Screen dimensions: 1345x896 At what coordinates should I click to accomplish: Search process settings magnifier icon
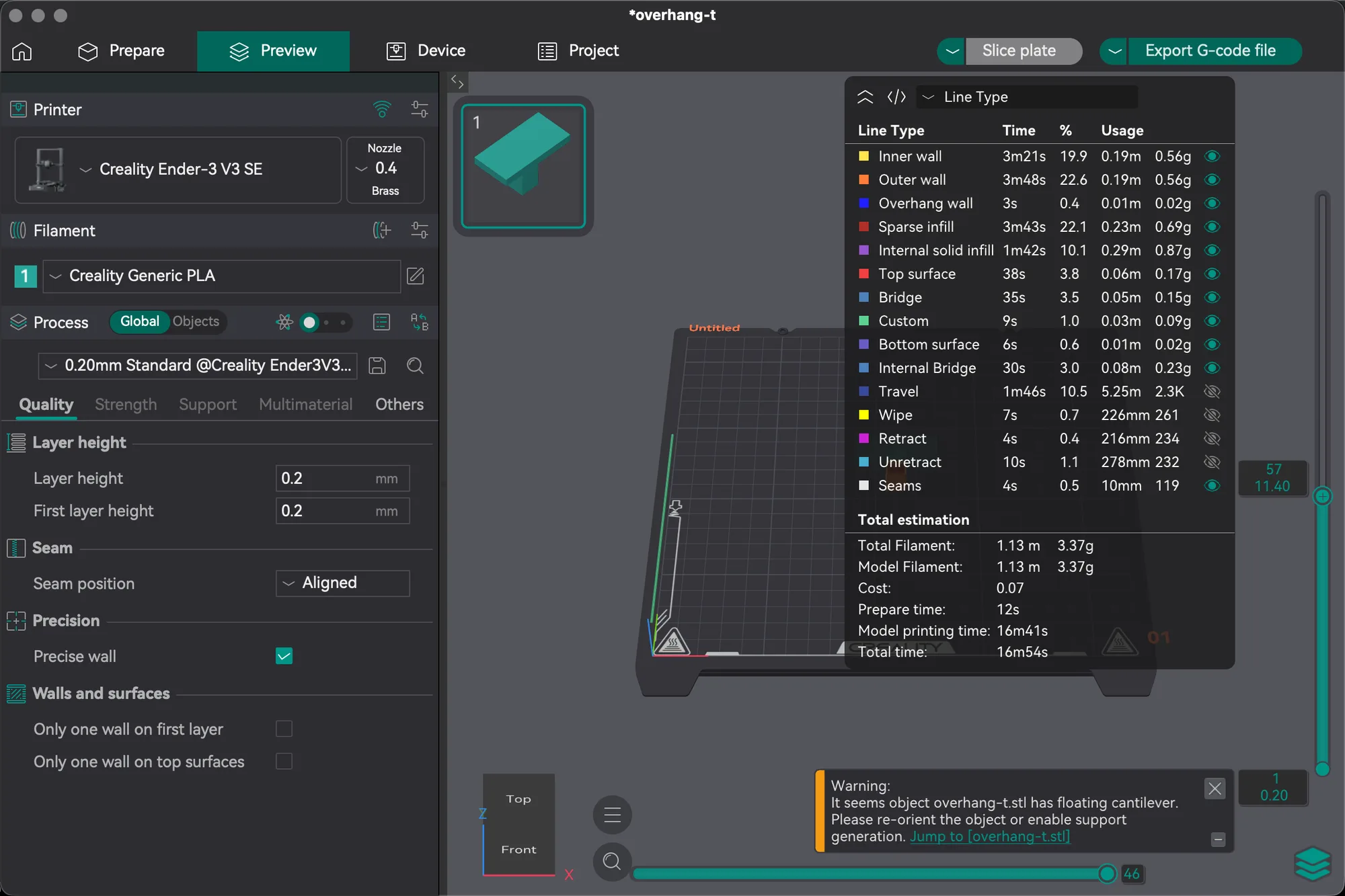click(x=416, y=365)
